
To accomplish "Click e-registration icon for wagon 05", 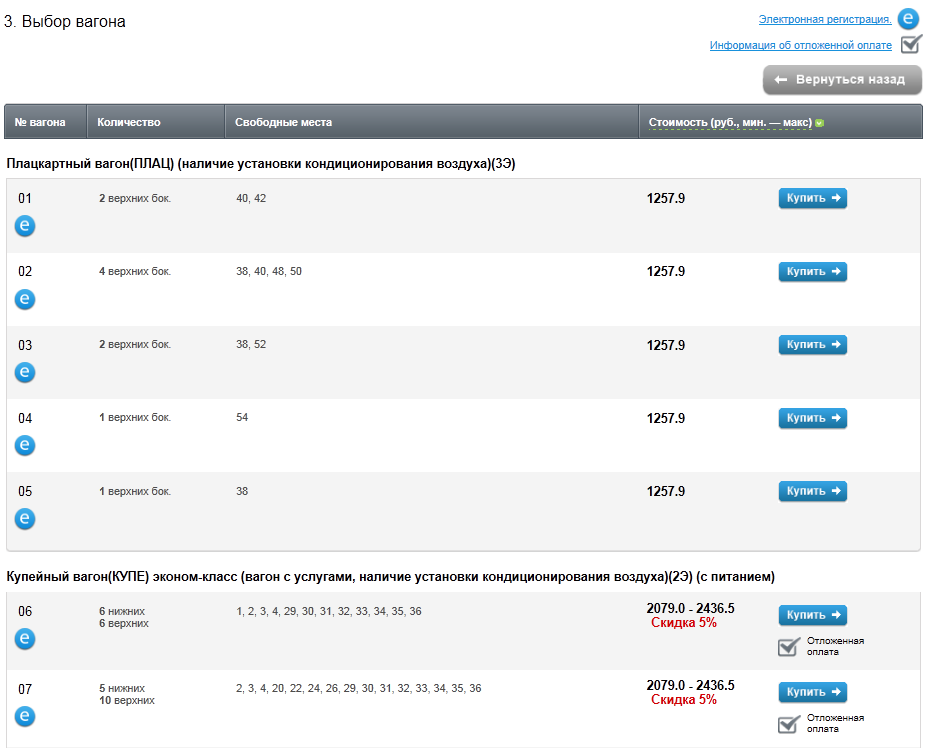I will (25, 519).
